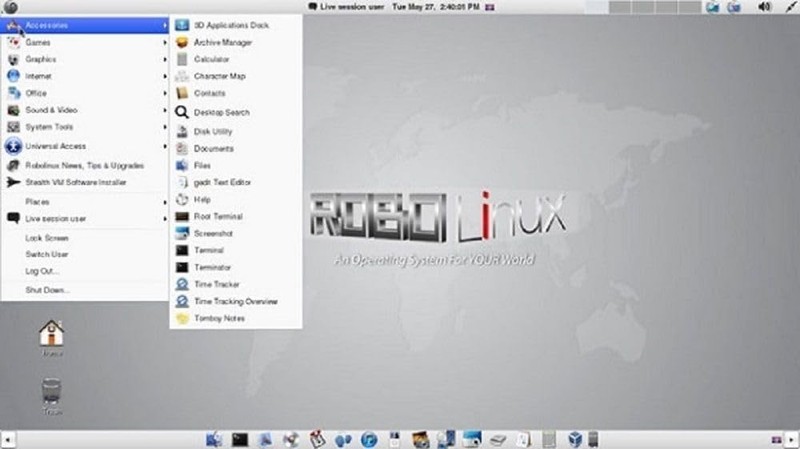The width and height of the screenshot is (800, 449).
Task: Launch gedit Text Editor
Action: [236, 182]
